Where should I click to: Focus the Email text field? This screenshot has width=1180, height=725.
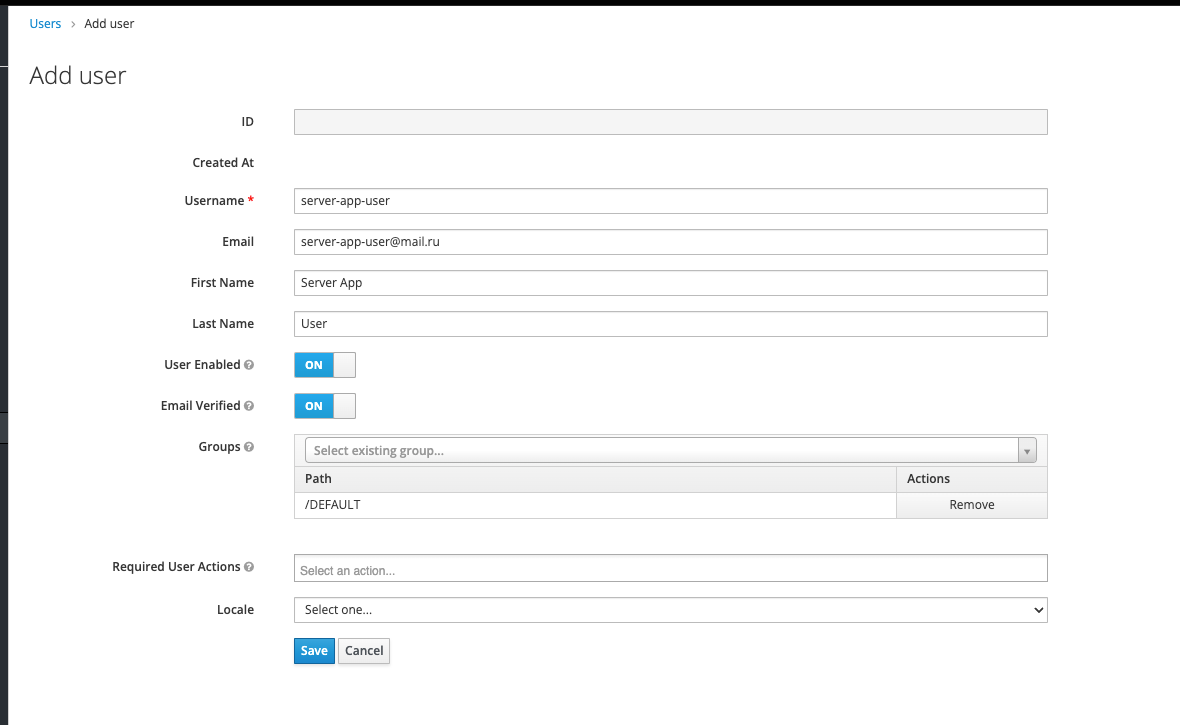pos(670,242)
